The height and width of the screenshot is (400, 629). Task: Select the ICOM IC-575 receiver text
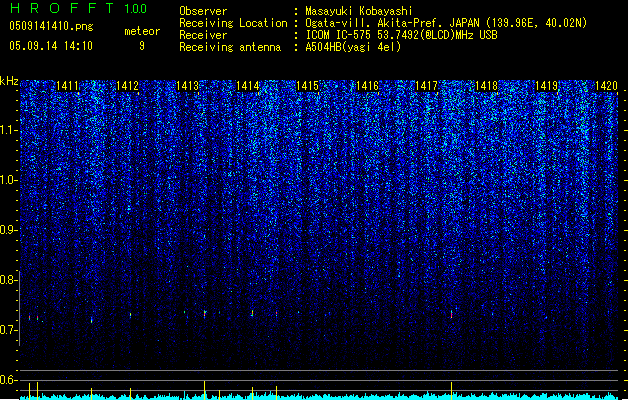pos(401,35)
